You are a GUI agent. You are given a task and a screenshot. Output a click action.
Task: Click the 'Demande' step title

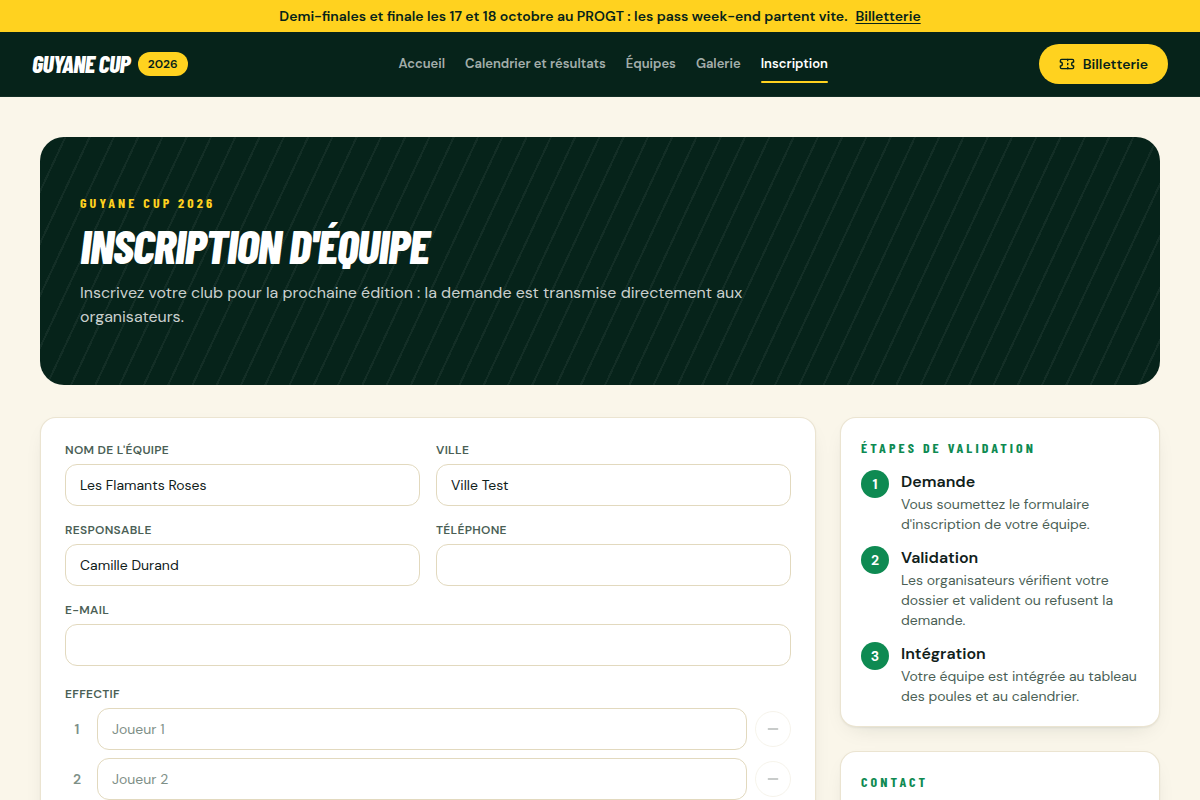pyautogui.click(x=938, y=481)
